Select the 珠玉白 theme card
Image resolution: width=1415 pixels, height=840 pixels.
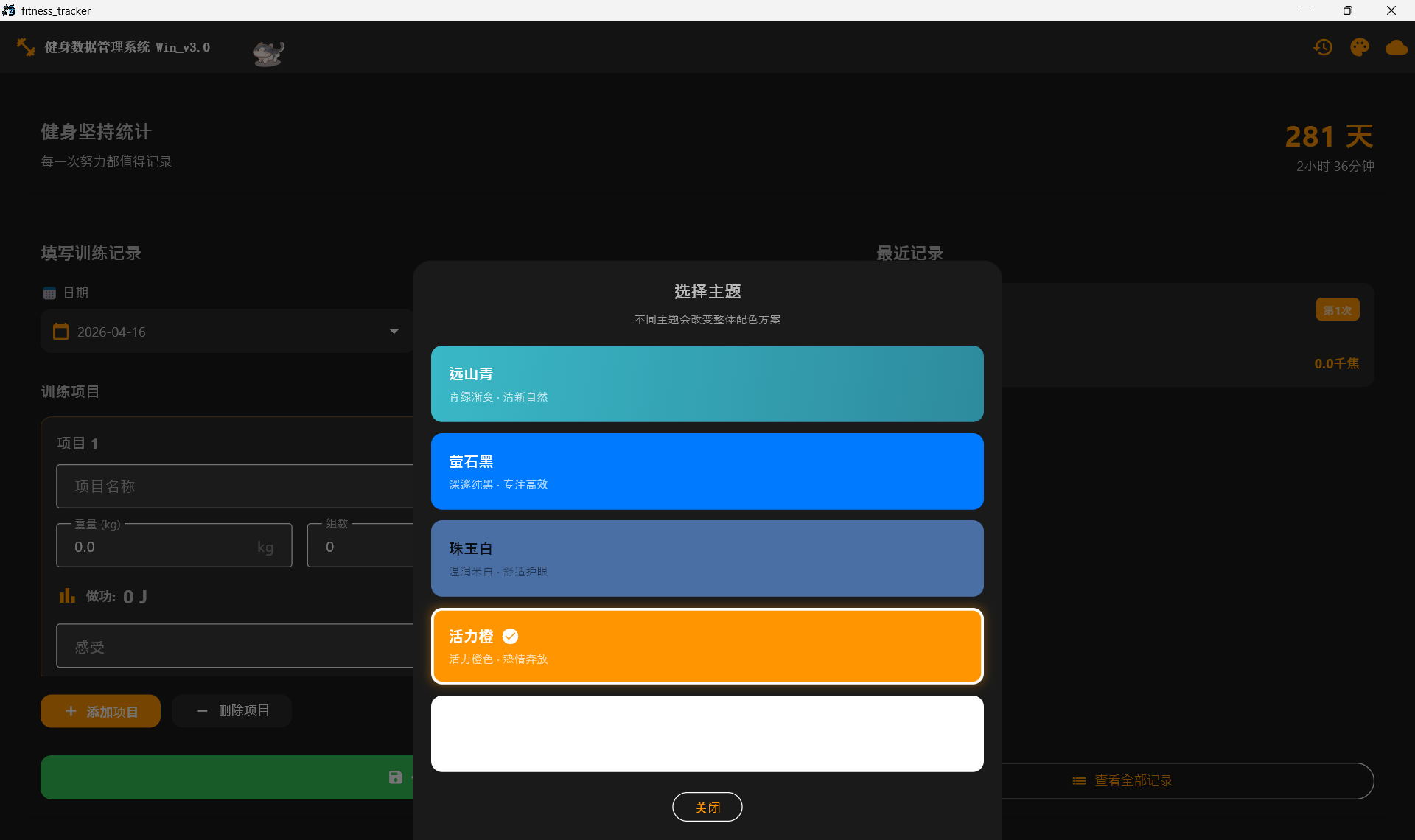click(707, 559)
